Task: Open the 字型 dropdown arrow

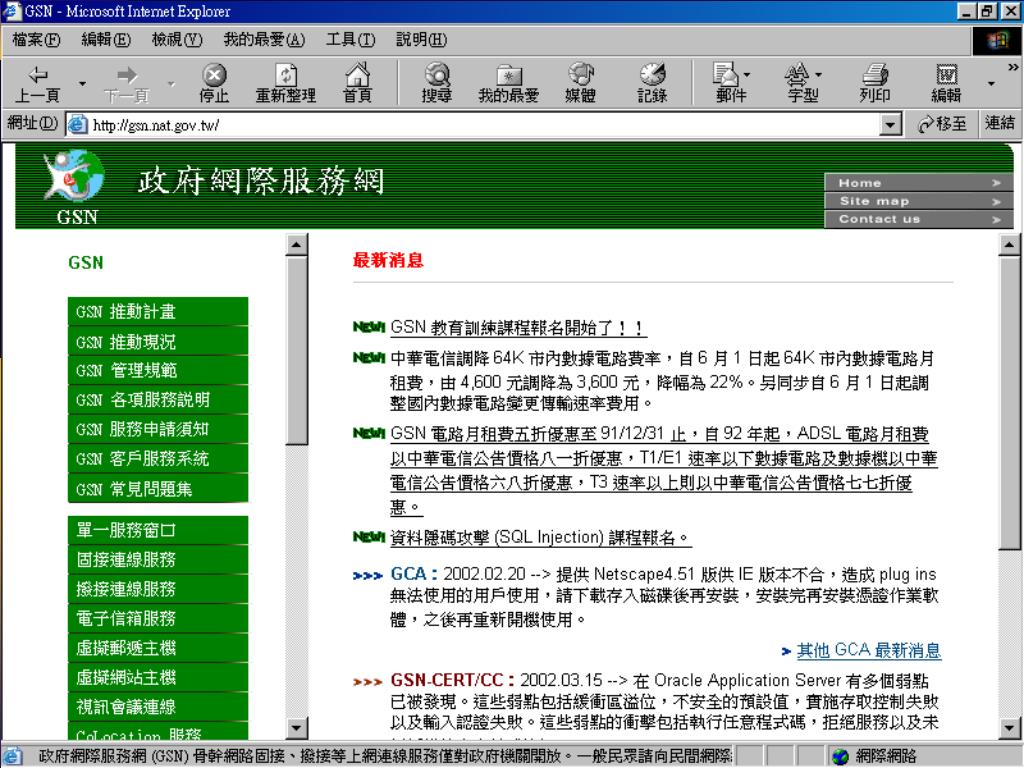Action: pyautogui.click(x=819, y=74)
